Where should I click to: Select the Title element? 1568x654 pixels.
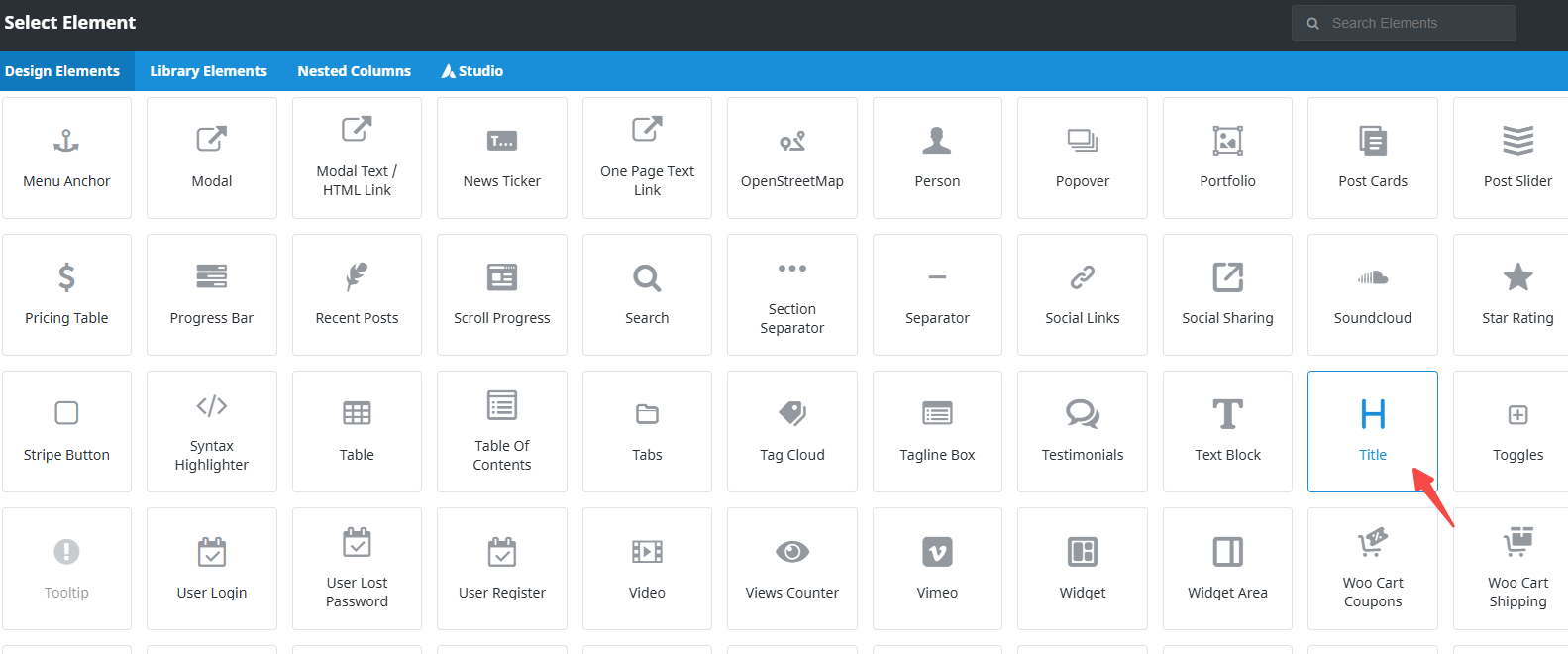tap(1372, 432)
